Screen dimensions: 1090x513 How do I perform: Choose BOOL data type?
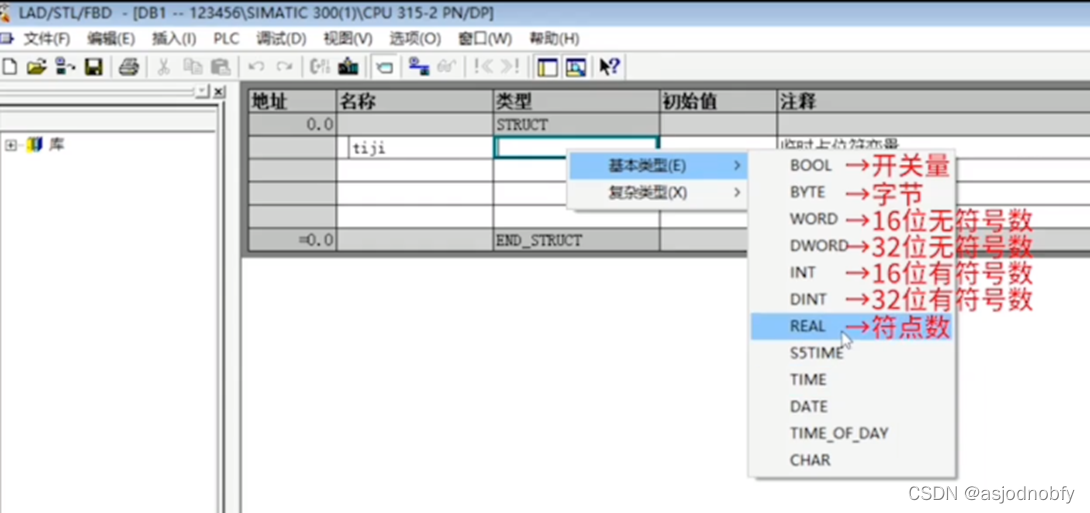coord(811,165)
